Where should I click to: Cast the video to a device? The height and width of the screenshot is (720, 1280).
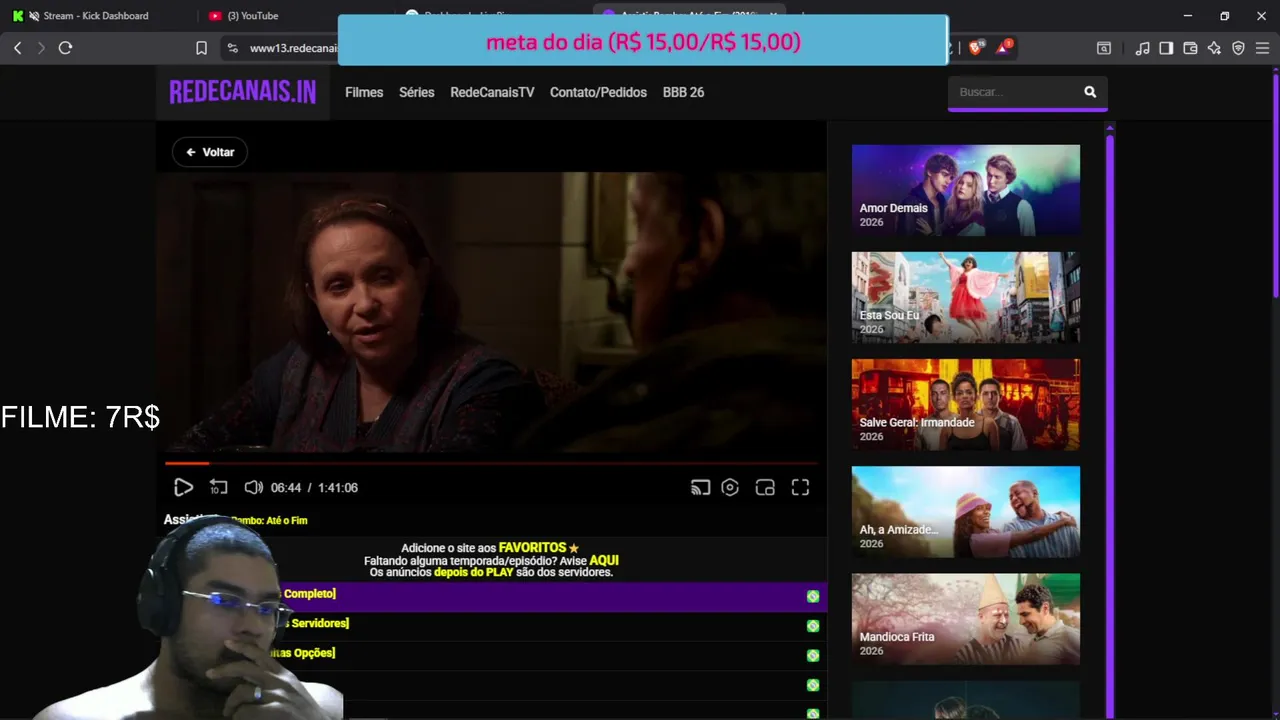(700, 488)
